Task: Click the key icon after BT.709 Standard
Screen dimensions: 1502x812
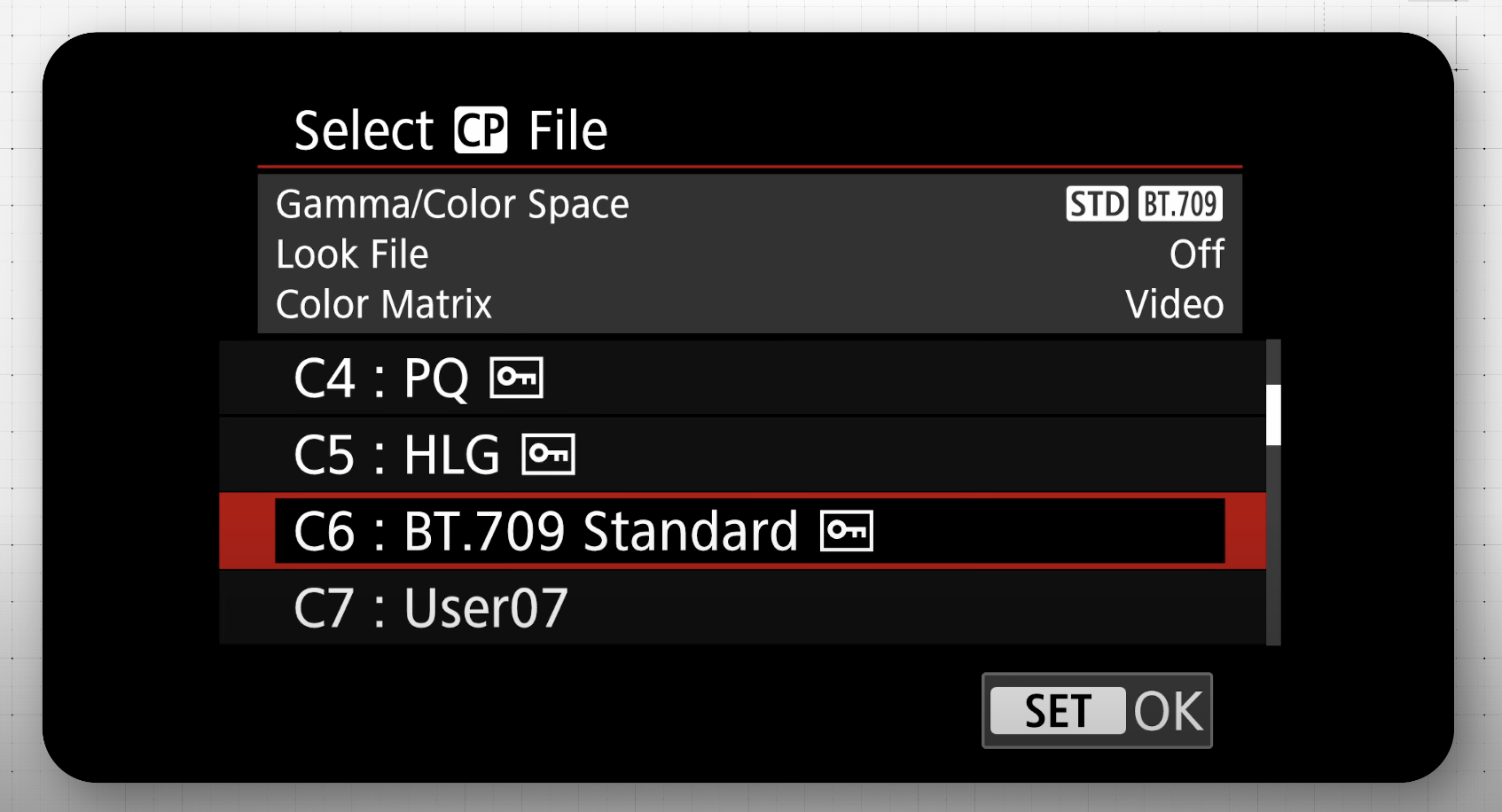Action: pyautogui.click(x=847, y=531)
